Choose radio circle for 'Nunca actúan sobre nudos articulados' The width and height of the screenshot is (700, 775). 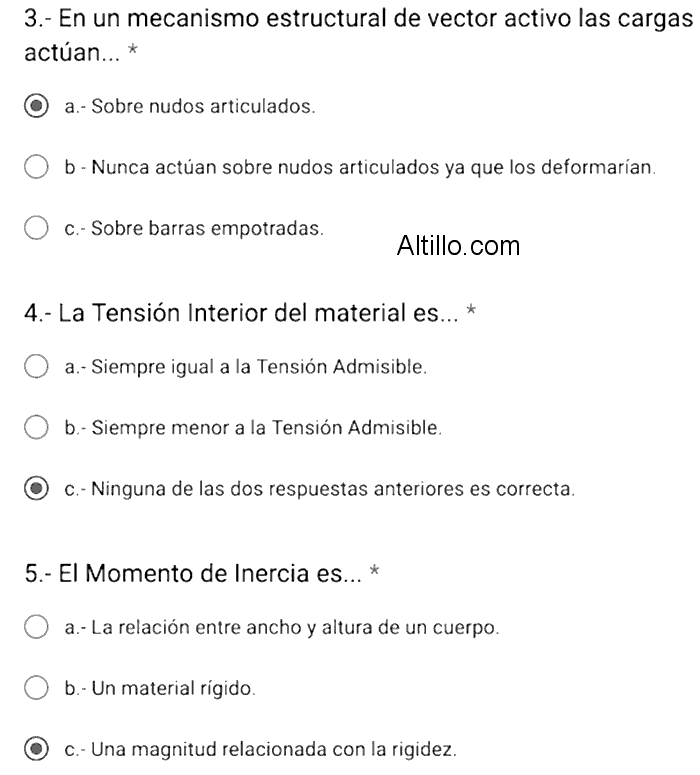(36, 167)
